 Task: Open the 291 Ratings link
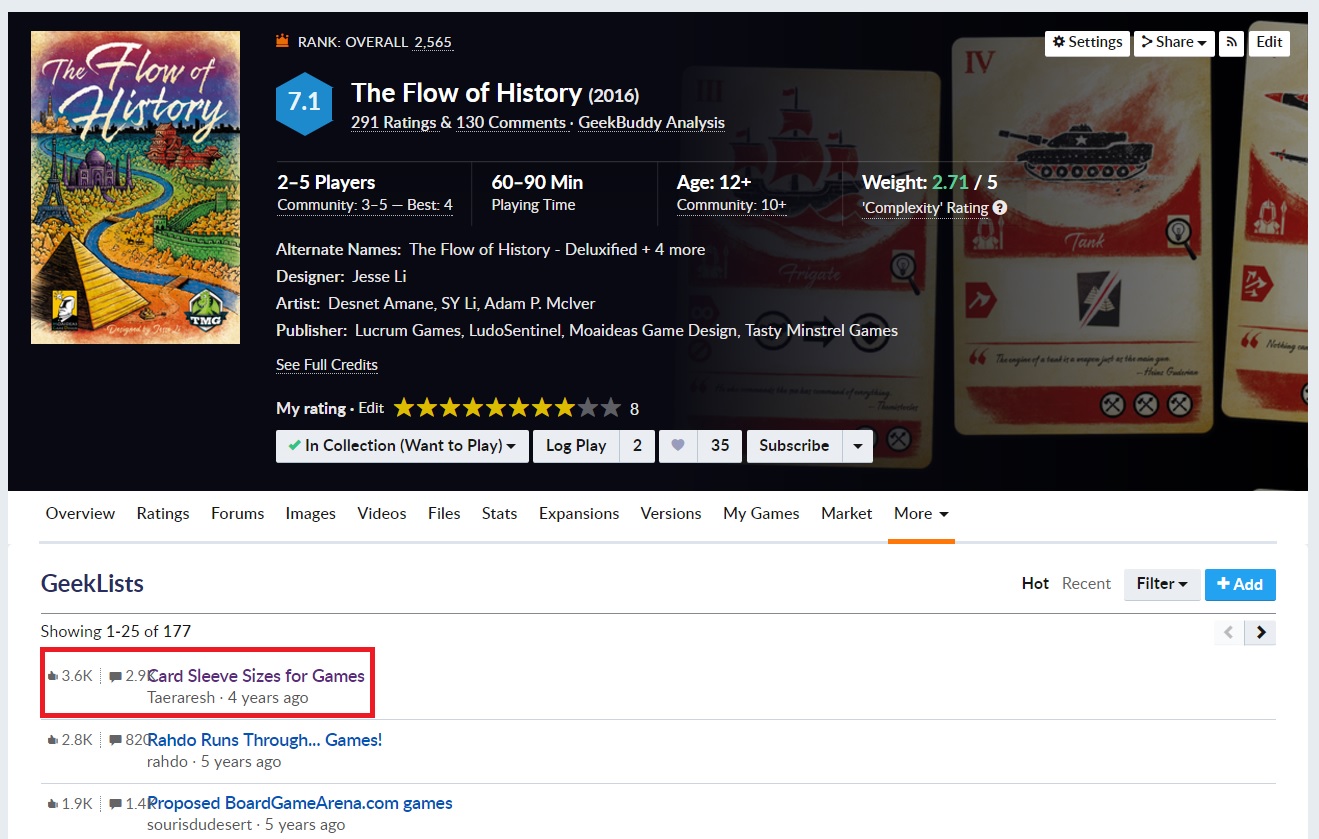click(394, 123)
